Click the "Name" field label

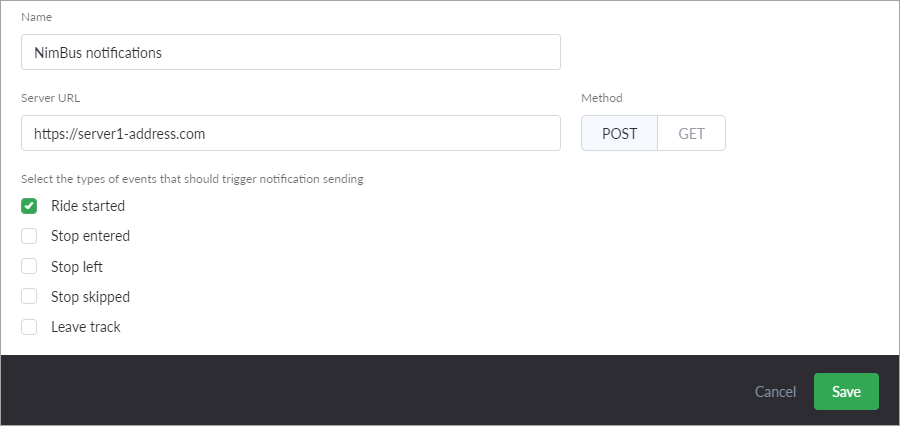[37, 18]
